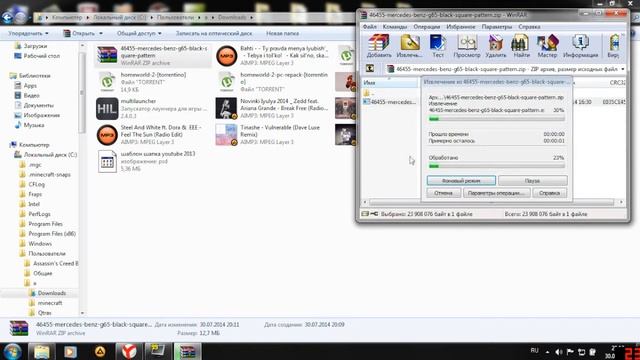Click the WinRAR Find (Найти) binoculars icon
Image resolution: width=640 pixels, height=360 pixels.
[x=520, y=46]
